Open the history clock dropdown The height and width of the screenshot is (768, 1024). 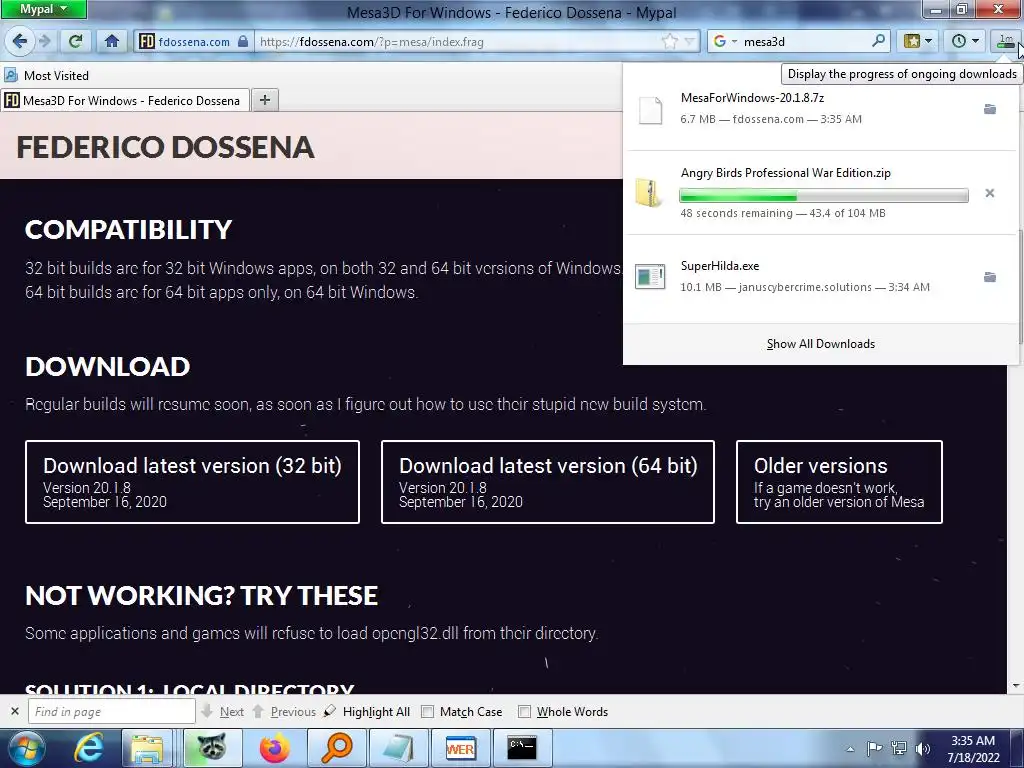click(x=965, y=41)
